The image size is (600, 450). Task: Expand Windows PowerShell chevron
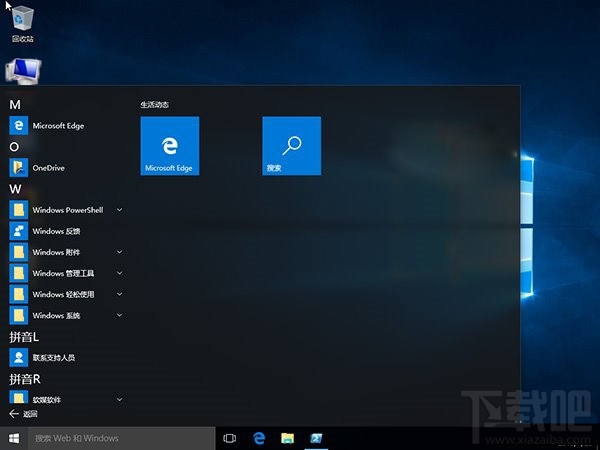pyautogui.click(x=119, y=210)
